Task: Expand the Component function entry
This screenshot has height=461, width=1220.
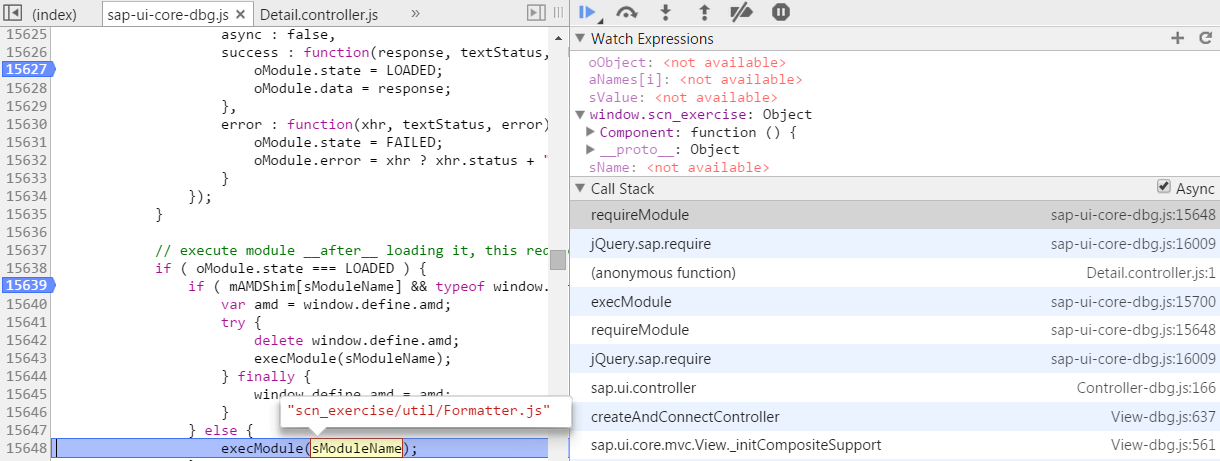Action: click(x=591, y=132)
